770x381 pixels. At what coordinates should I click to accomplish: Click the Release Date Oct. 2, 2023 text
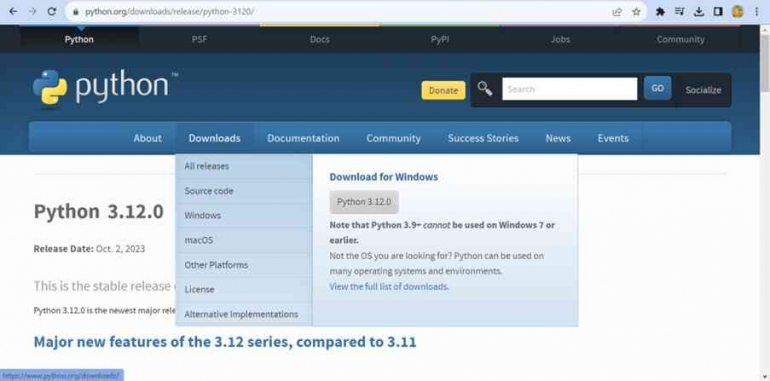point(89,248)
